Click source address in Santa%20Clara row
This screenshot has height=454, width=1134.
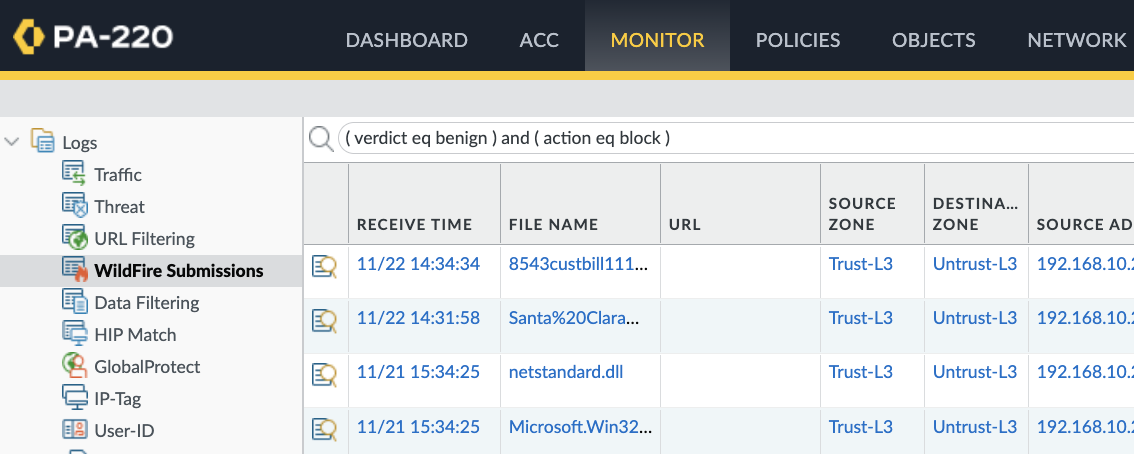pos(1085,318)
